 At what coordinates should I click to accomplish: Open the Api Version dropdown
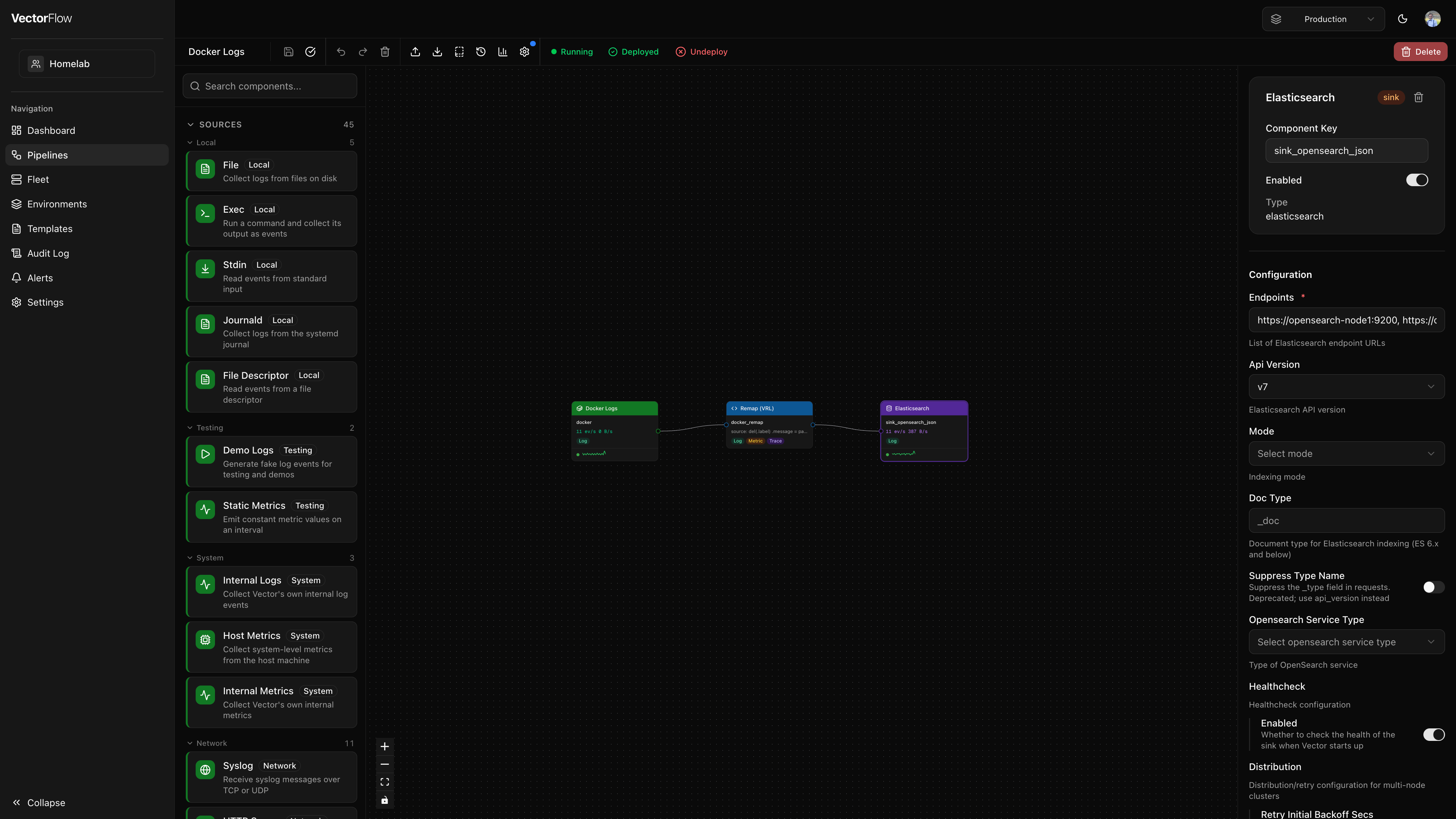point(1346,387)
